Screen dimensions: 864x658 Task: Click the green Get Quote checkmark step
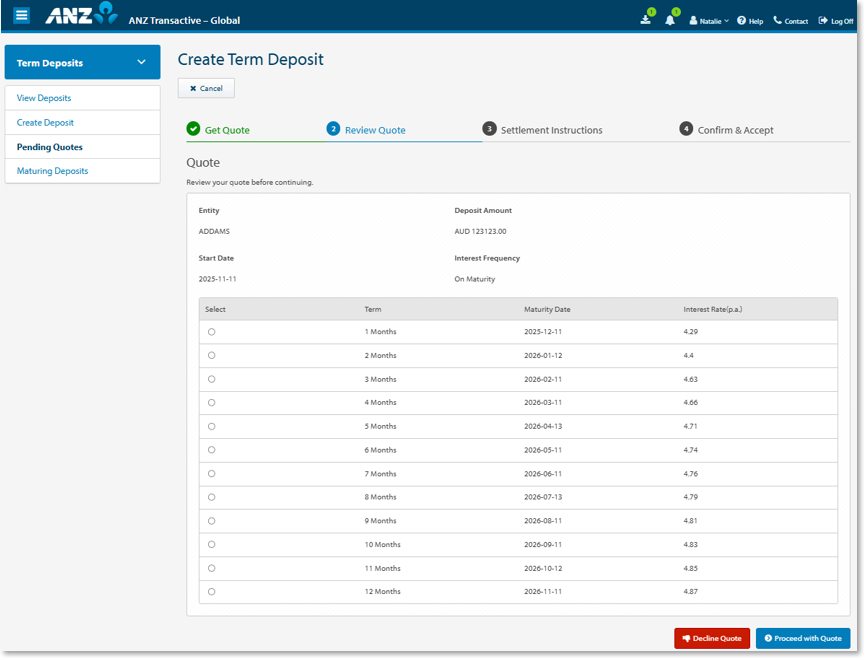tap(193, 129)
